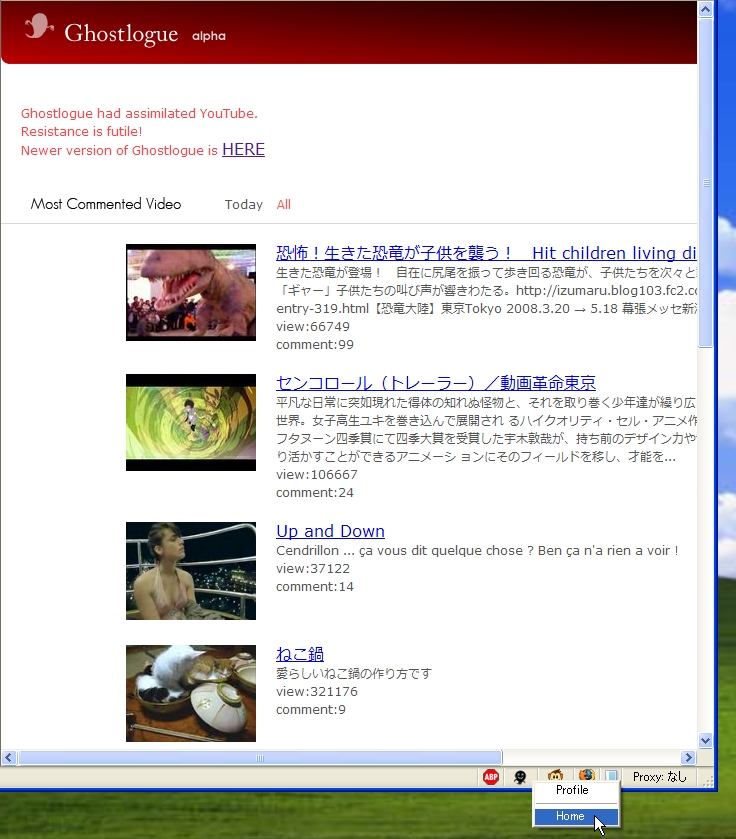This screenshot has height=839, width=736.
Task: Switch to the All filter
Action: 283,204
